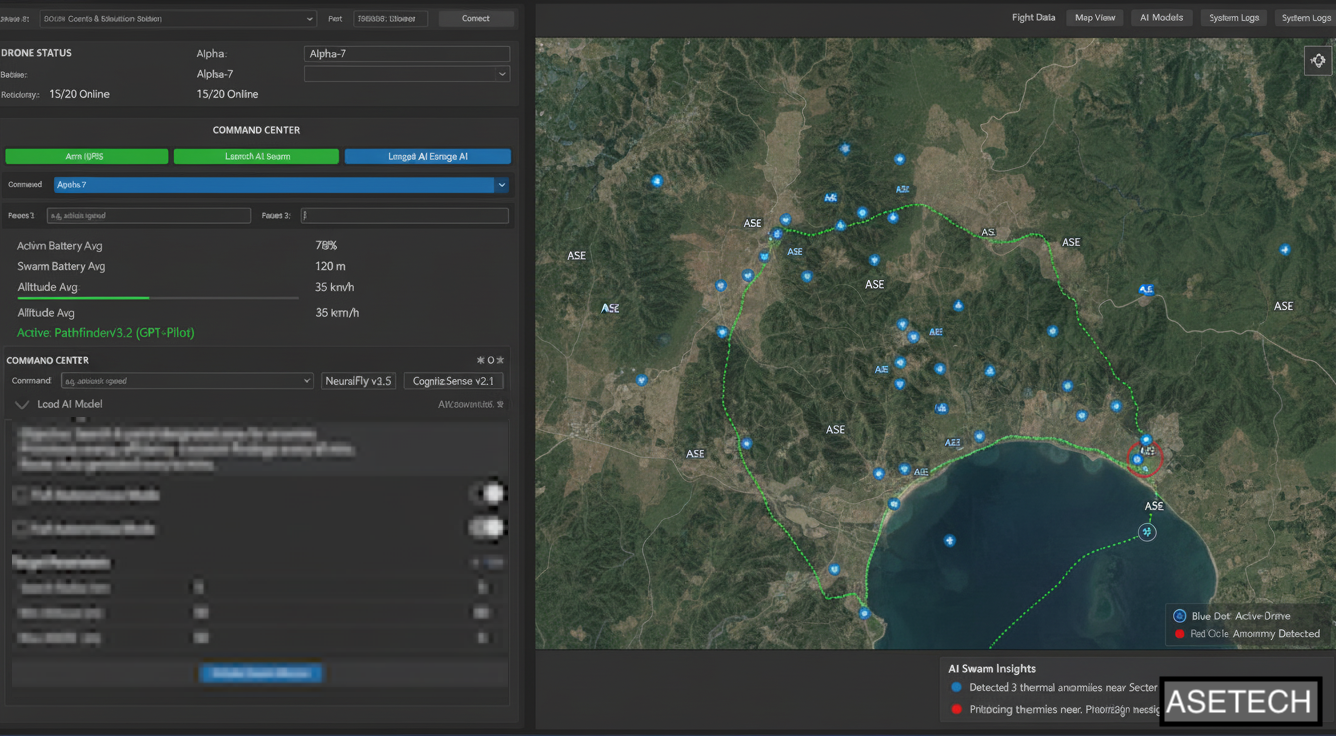Click the blue button right of Launch AI Swarm

[428, 157]
